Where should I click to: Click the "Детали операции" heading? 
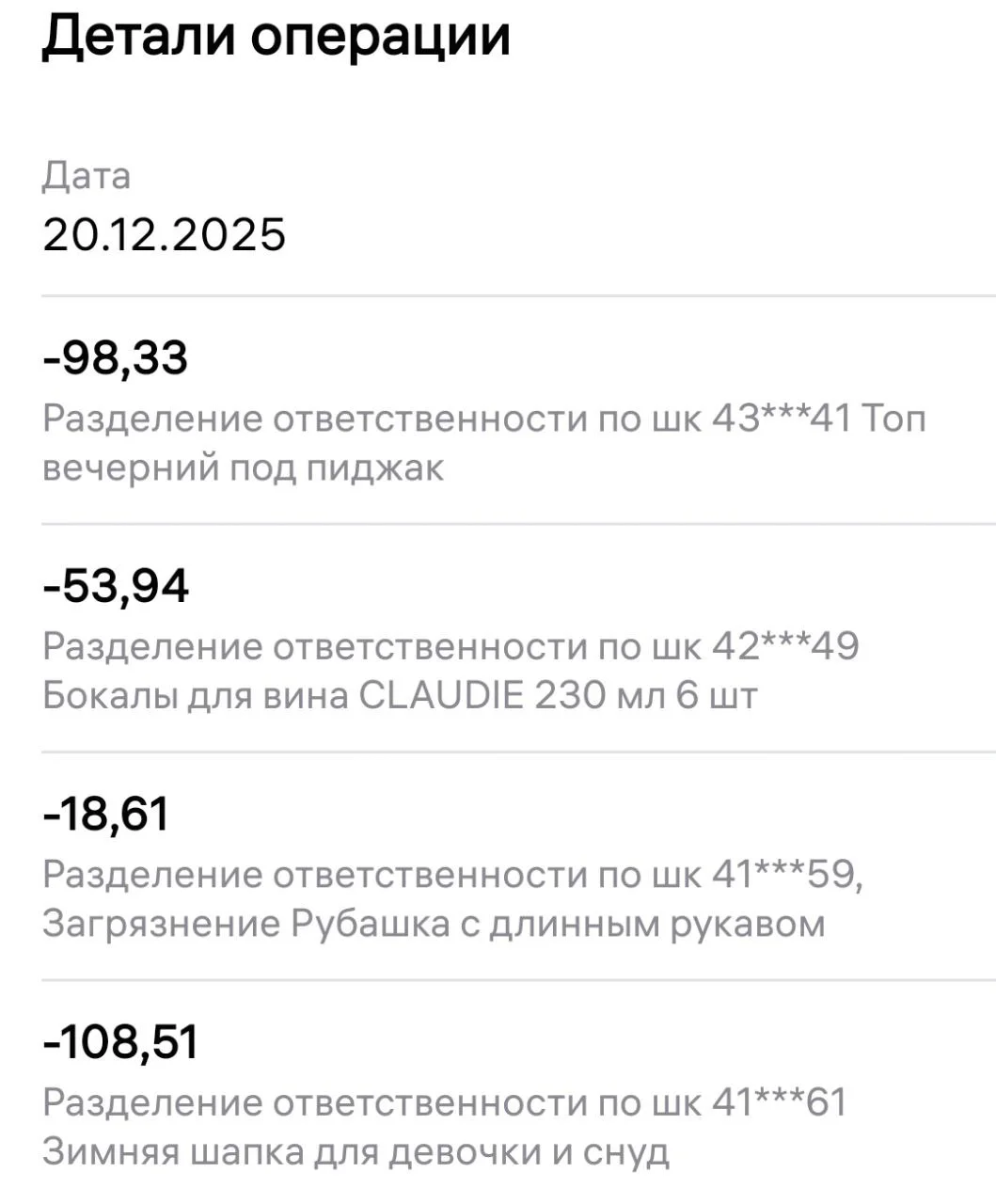point(276,36)
